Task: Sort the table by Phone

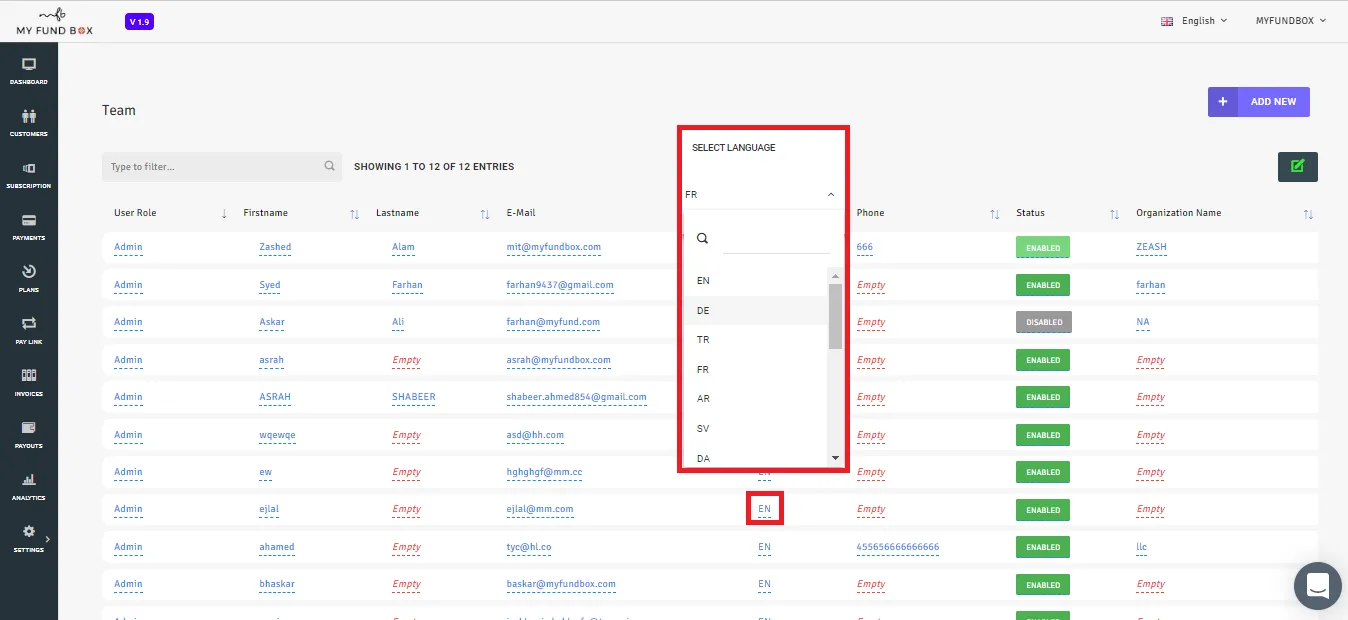Action: (x=994, y=214)
